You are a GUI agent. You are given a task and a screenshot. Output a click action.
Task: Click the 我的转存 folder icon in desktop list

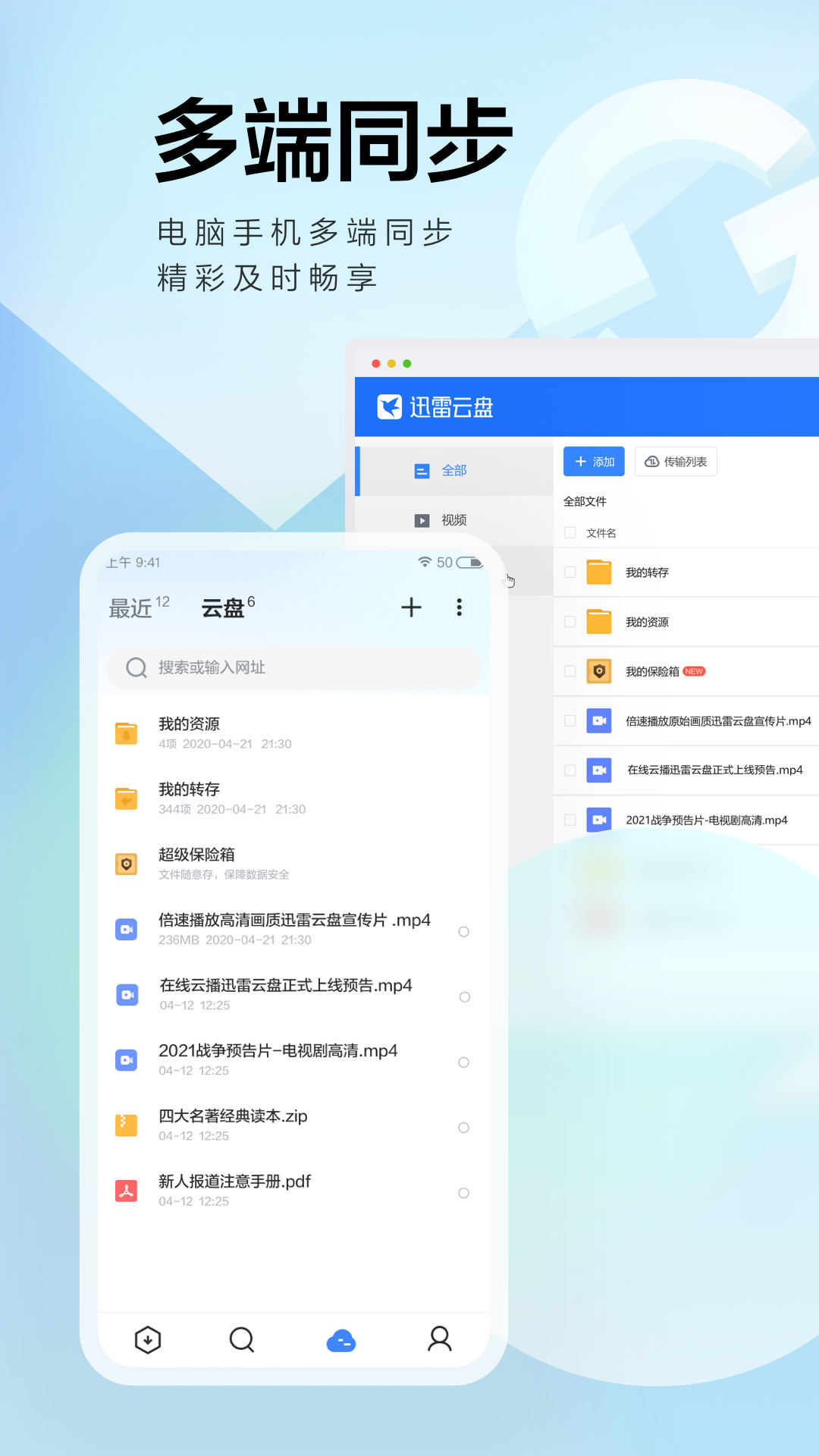tap(599, 572)
